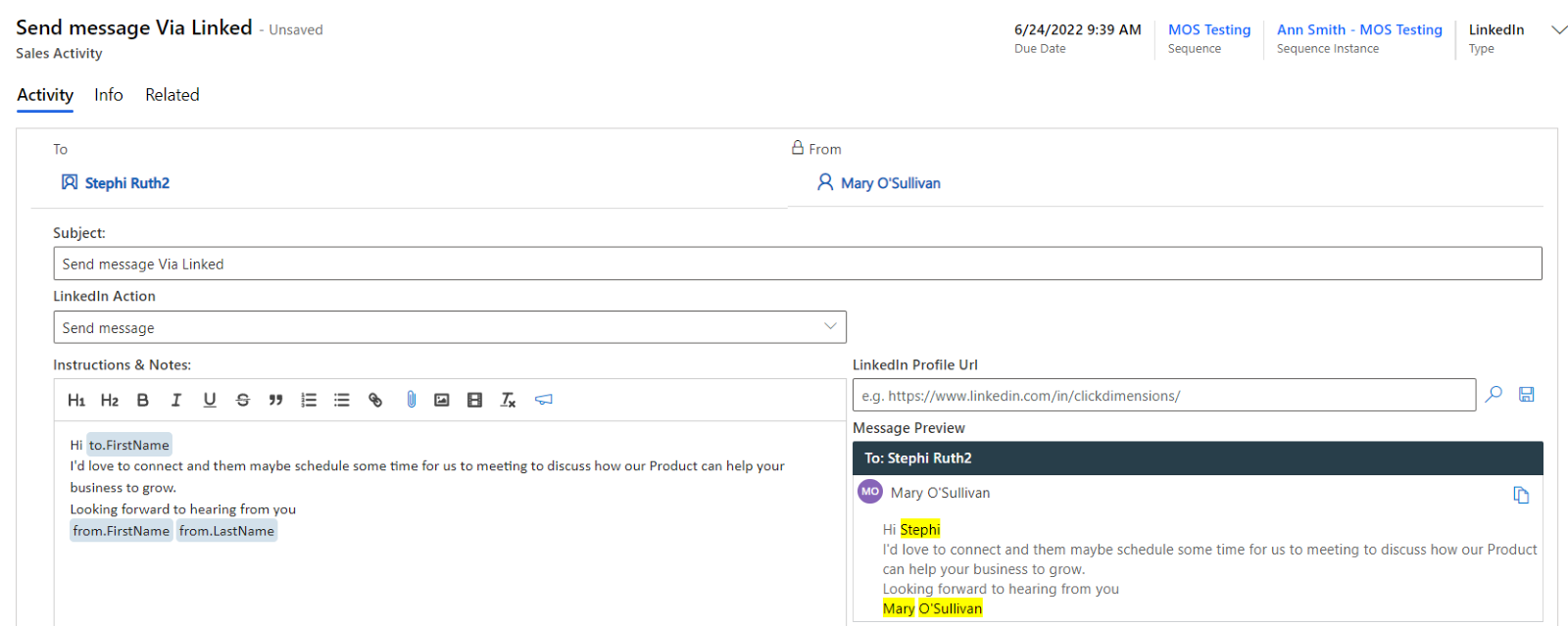Click the highlighted 'Stephi' in message preview
The width and height of the screenshot is (1568, 626).
point(920,529)
